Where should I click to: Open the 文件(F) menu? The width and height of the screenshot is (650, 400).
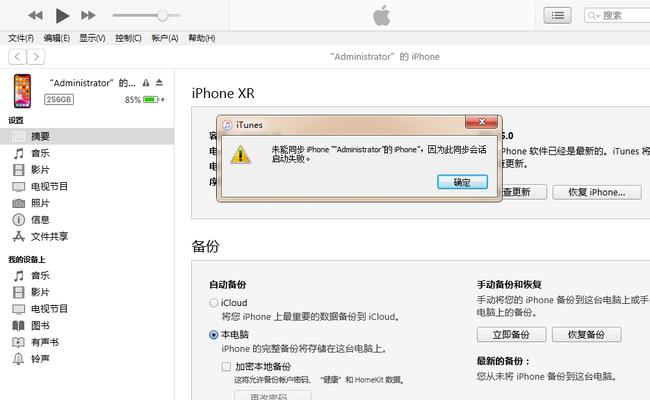pyautogui.click(x=21, y=38)
